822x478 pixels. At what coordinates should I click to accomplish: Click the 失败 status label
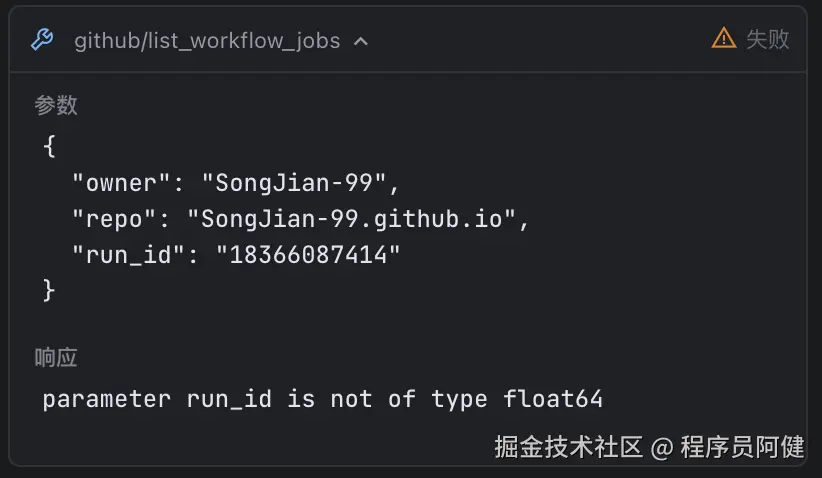[768, 39]
